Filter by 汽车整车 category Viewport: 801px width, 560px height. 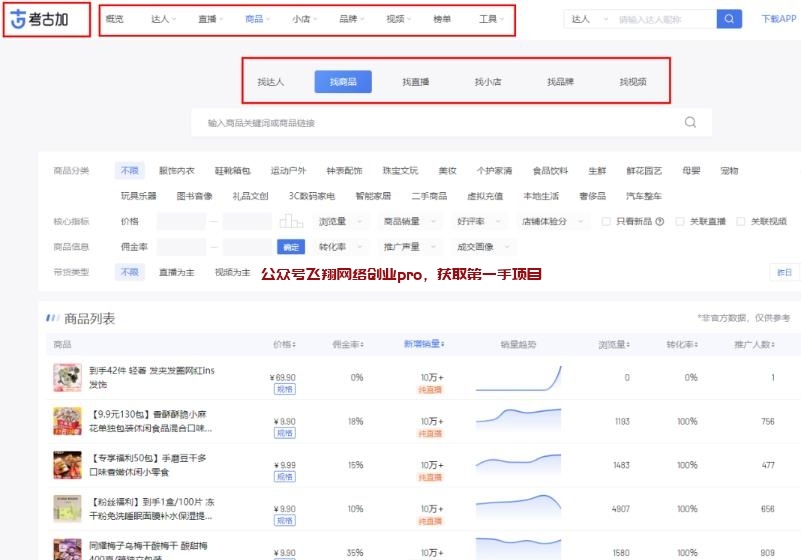pos(644,196)
